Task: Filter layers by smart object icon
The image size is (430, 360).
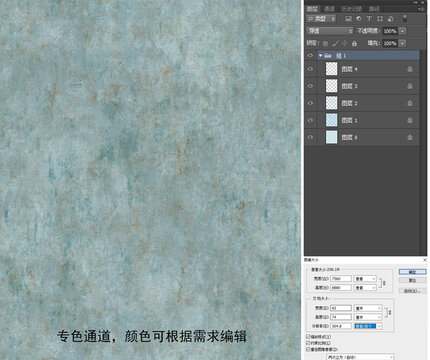Action: [x=390, y=19]
